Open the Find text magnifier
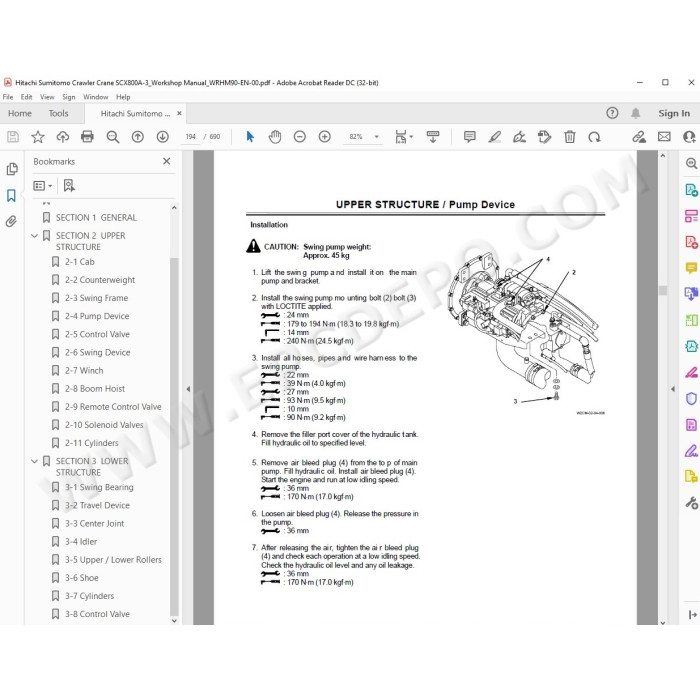Screen dimensions: 700x700 point(112,137)
